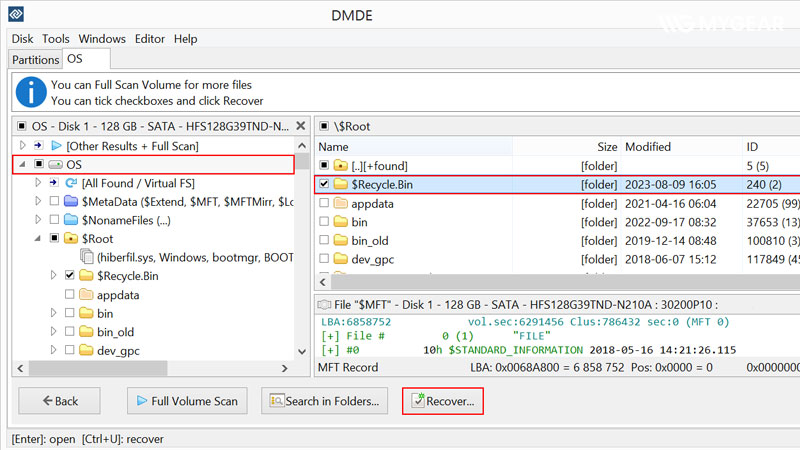This screenshot has height=450, width=800.
Task: Click the files icon beside hiberfil.sys entry
Action: [x=87, y=257]
